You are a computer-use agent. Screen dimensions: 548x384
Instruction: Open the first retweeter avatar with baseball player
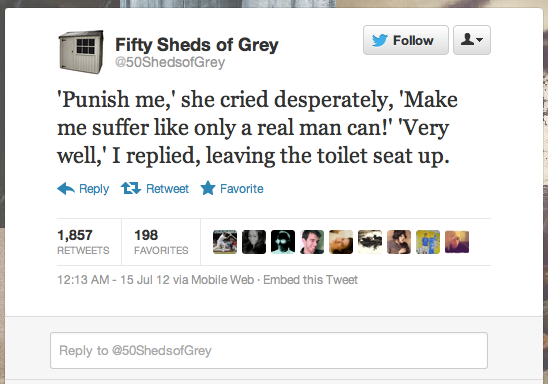pos(225,242)
